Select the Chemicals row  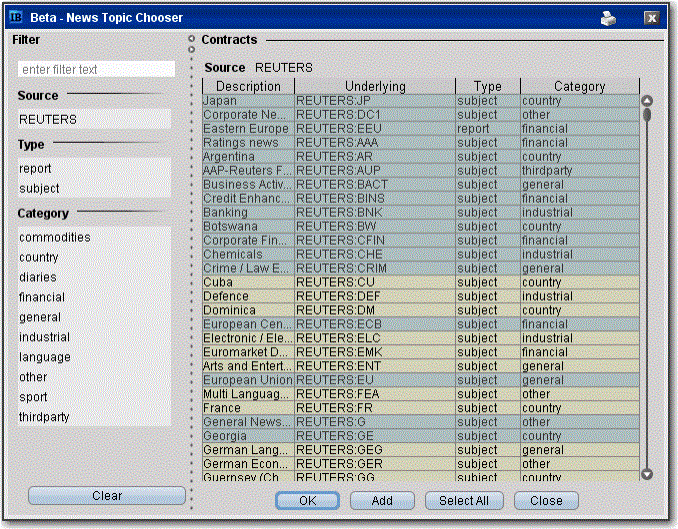[421, 254]
